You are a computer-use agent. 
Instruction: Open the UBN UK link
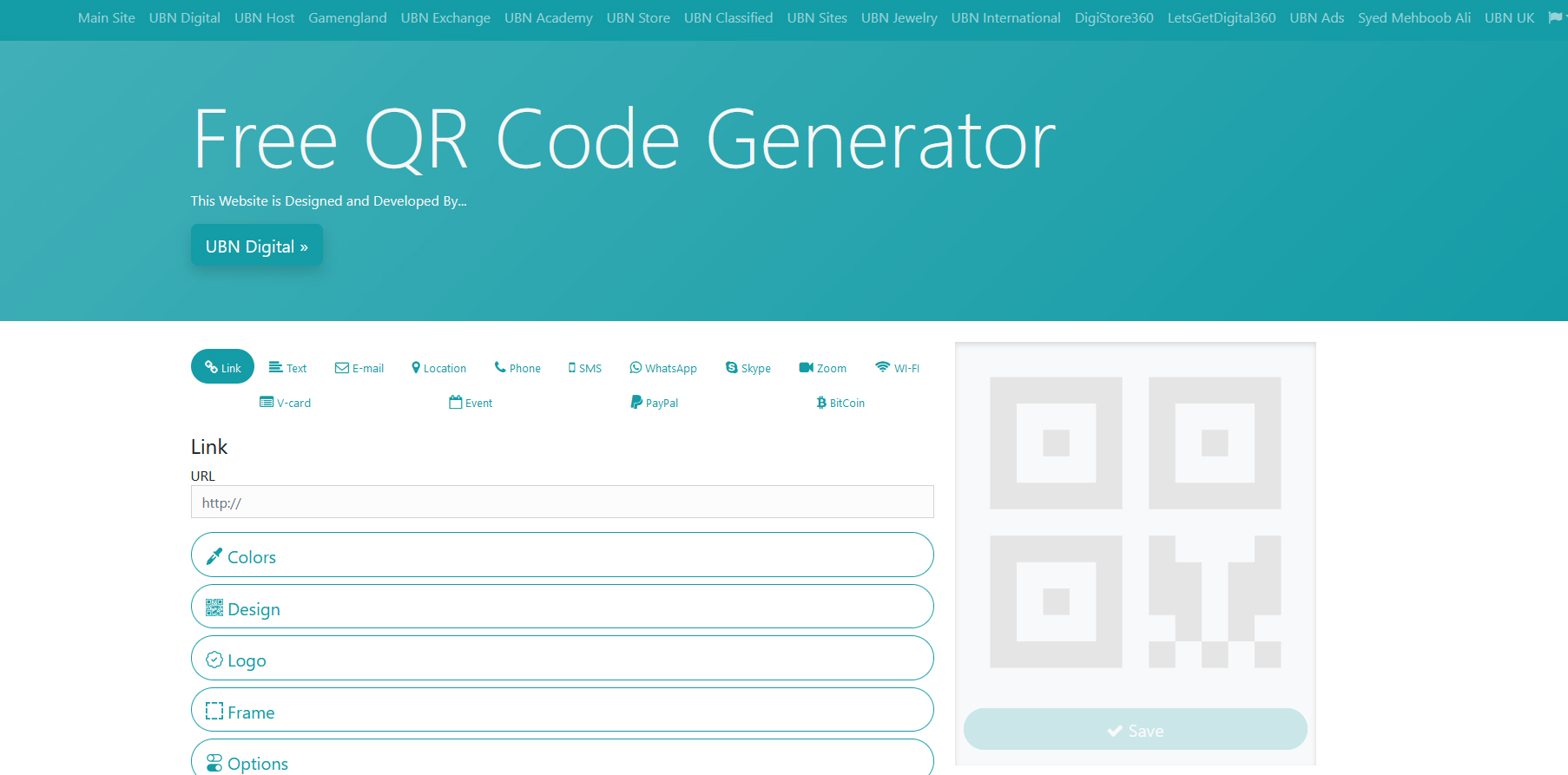(x=1510, y=17)
